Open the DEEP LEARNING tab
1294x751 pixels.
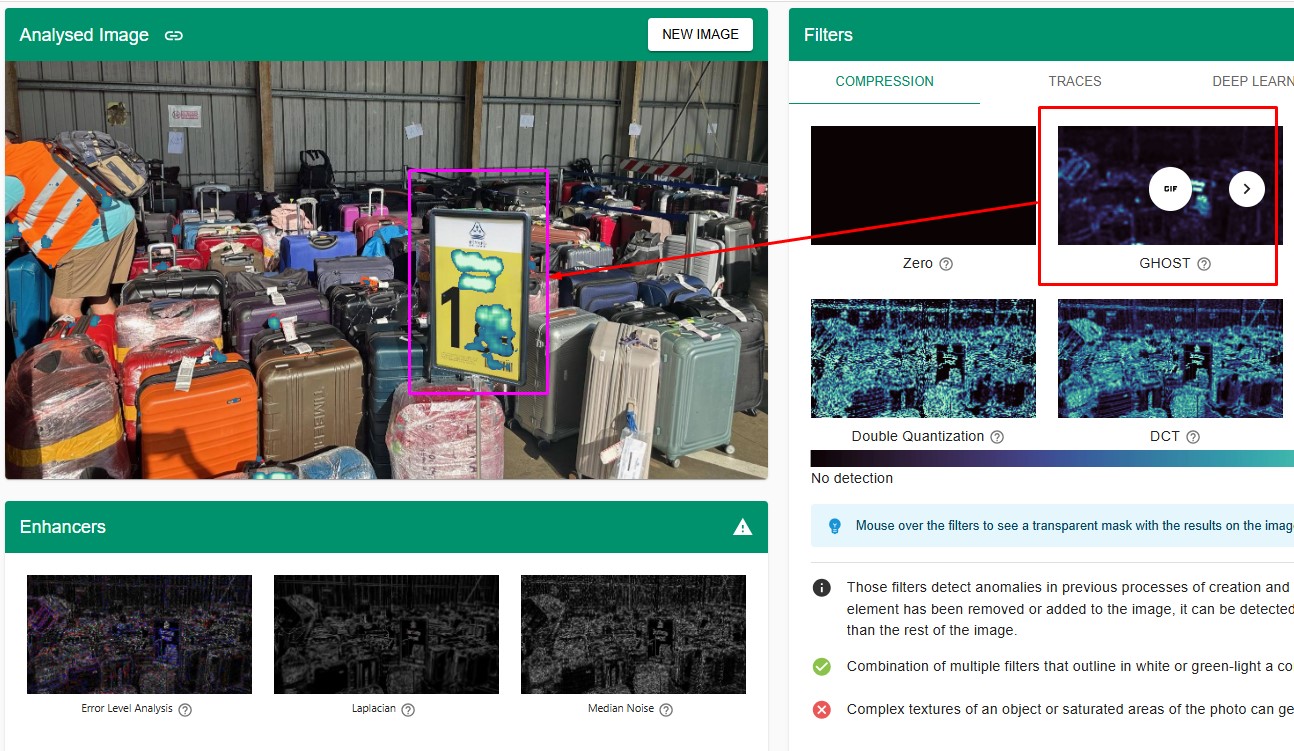tap(1252, 81)
